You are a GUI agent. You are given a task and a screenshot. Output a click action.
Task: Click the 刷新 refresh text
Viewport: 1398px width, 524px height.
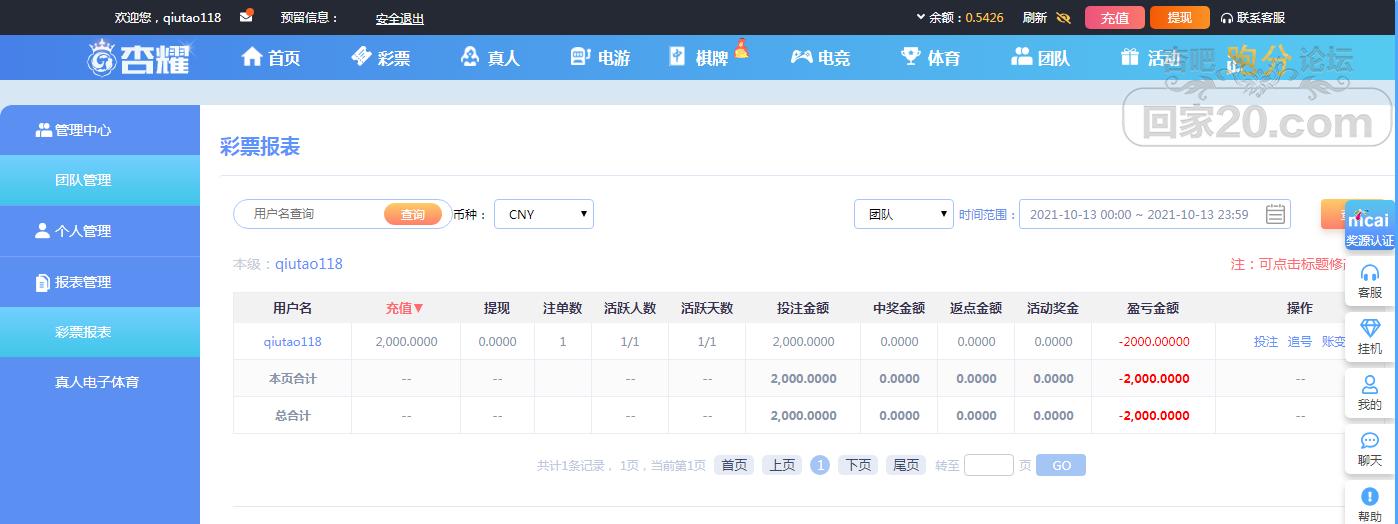[1035, 18]
